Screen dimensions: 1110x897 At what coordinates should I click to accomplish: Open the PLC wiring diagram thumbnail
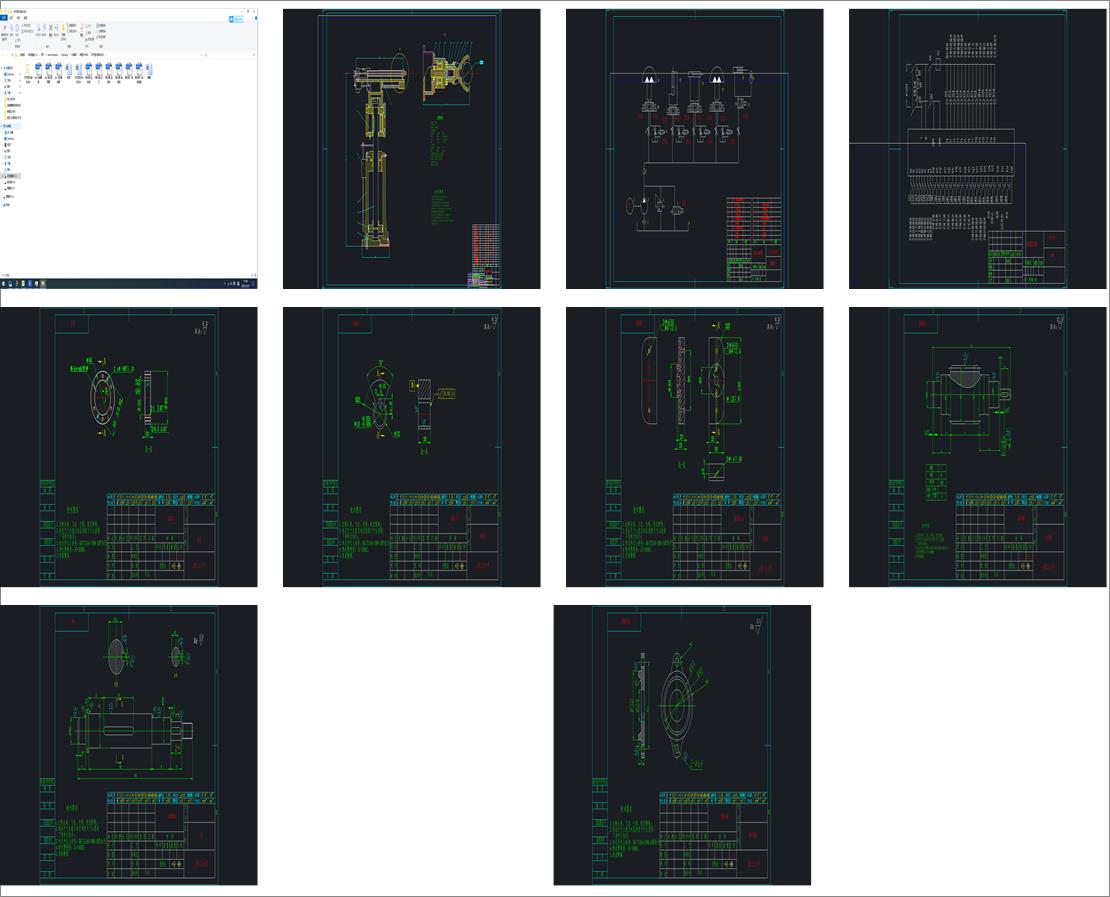(978, 149)
